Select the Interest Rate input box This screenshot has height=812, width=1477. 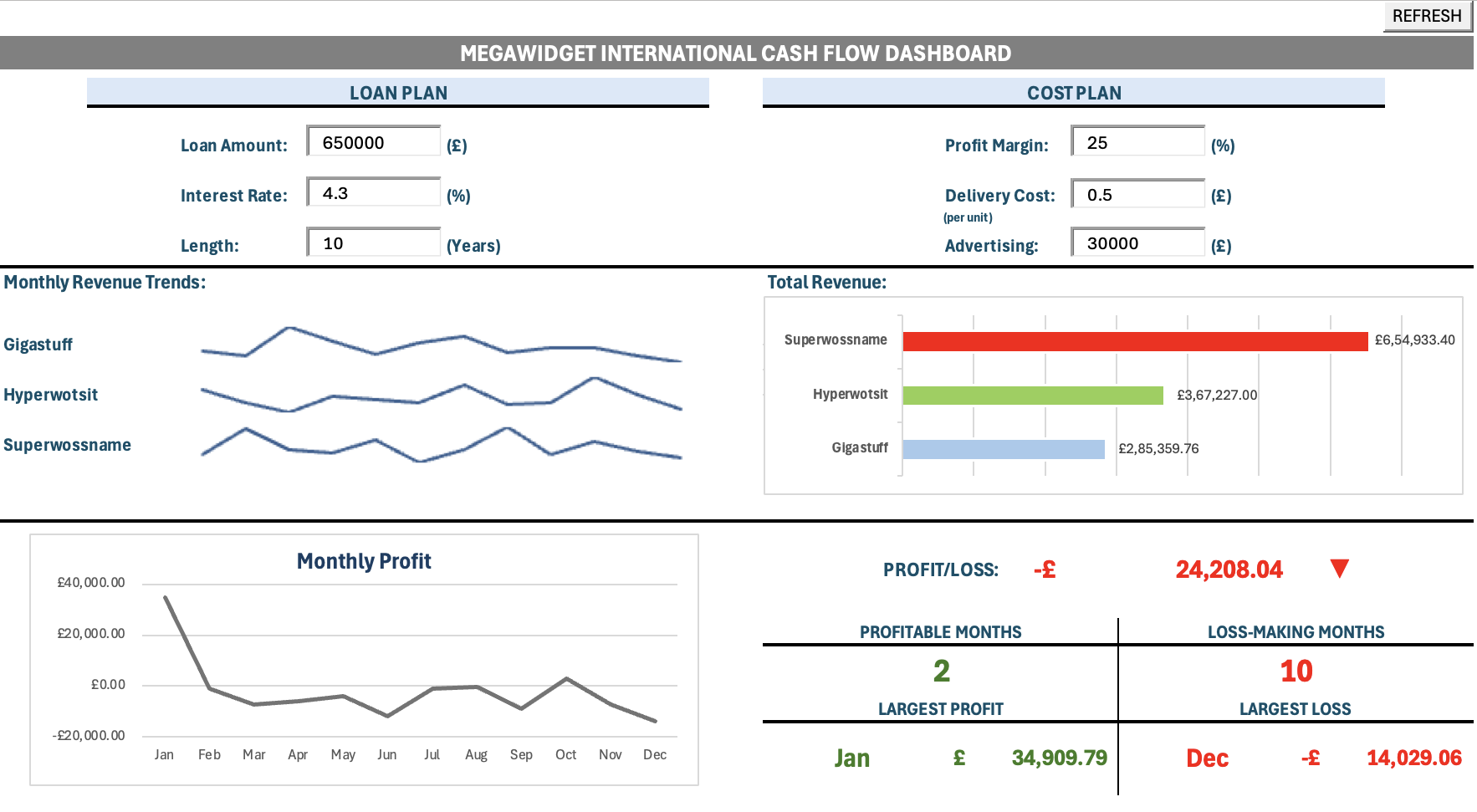(x=373, y=192)
